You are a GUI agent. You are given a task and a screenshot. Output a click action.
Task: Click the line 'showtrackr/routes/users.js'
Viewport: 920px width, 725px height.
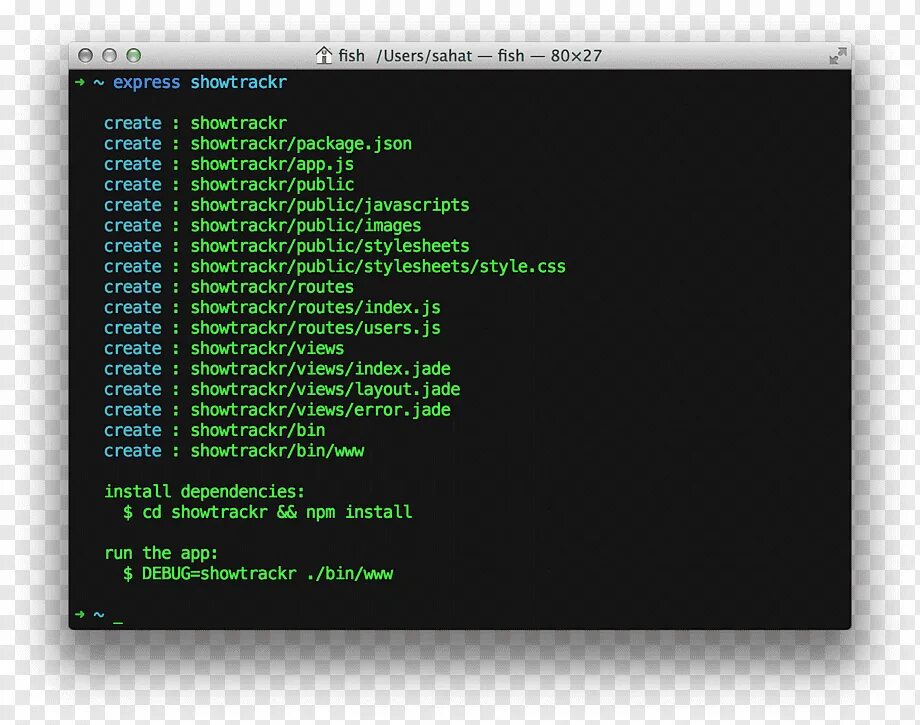click(316, 328)
